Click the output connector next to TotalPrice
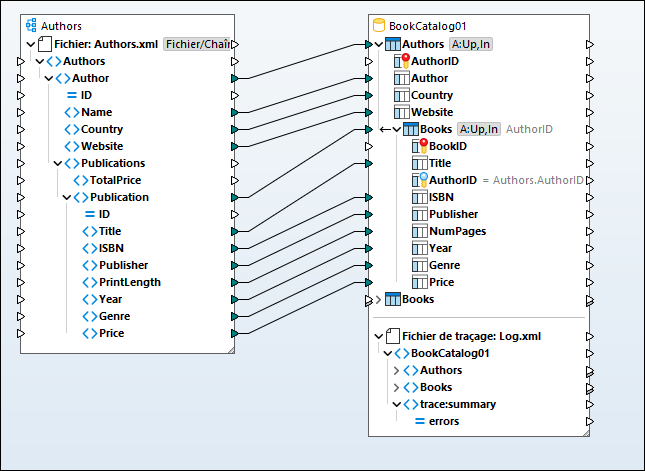The width and height of the screenshot is (645, 471). click(234, 180)
